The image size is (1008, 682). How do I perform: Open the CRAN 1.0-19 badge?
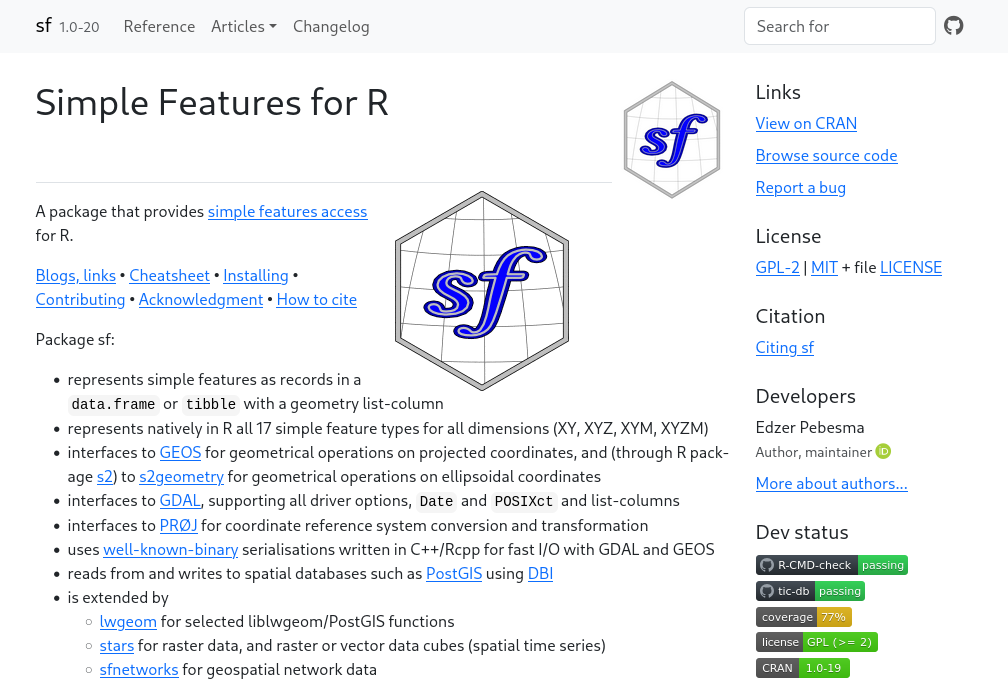802,668
